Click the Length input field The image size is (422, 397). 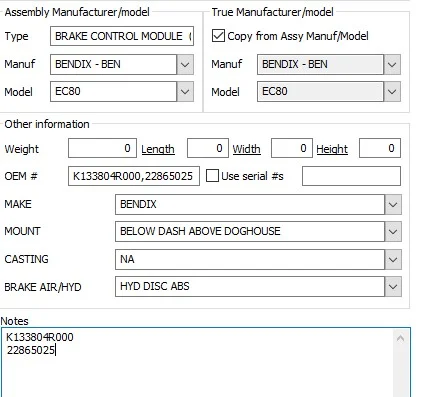(208, 148)
